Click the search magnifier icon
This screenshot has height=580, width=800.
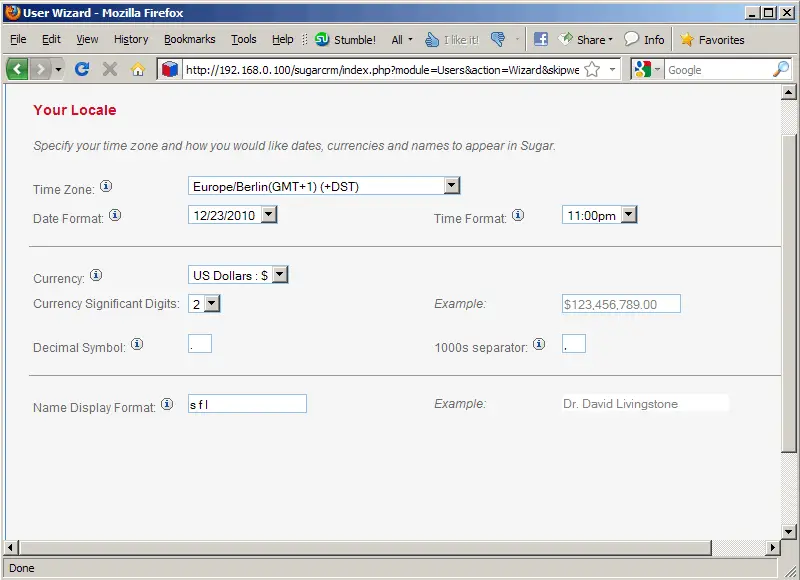pos(781,69)
